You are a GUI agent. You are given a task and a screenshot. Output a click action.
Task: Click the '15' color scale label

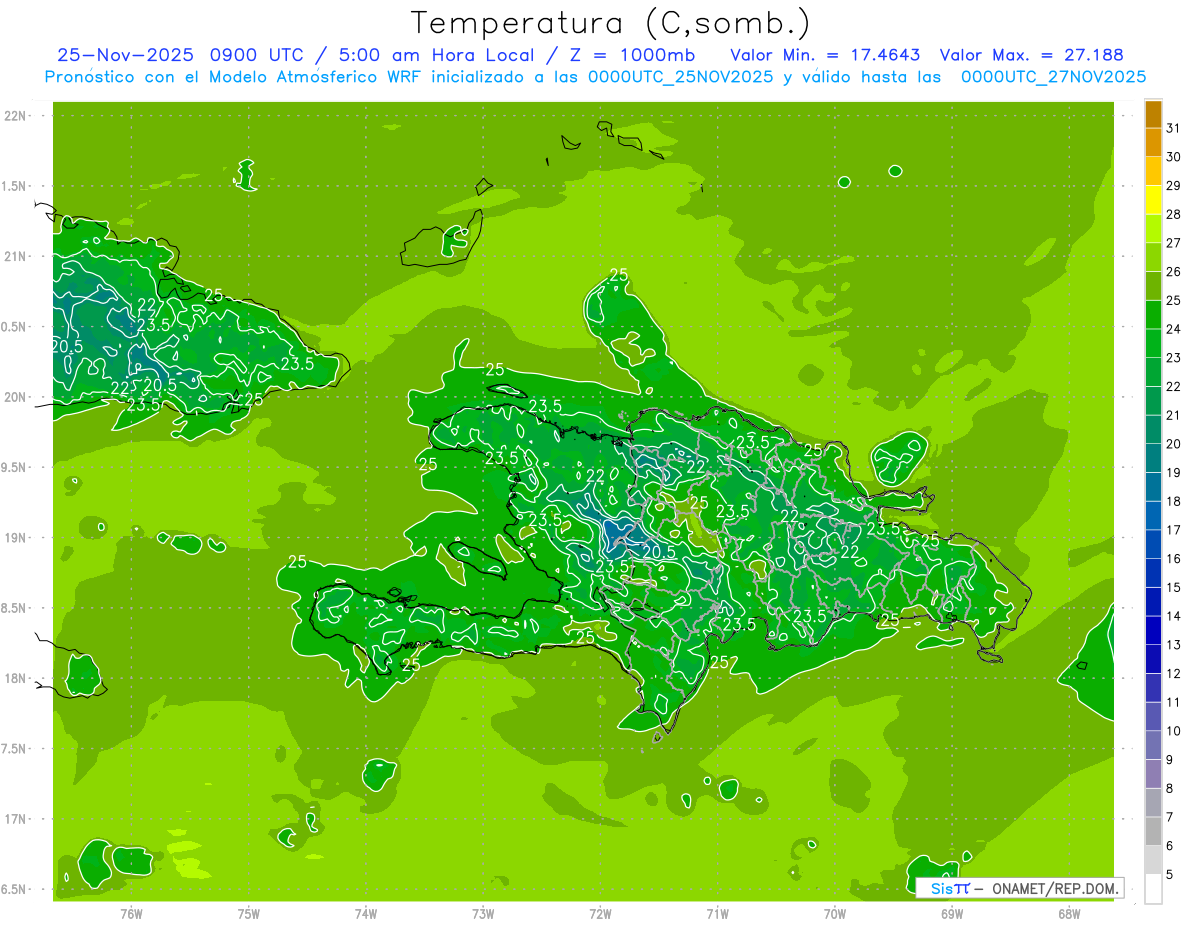click(x=1174, y=588)
